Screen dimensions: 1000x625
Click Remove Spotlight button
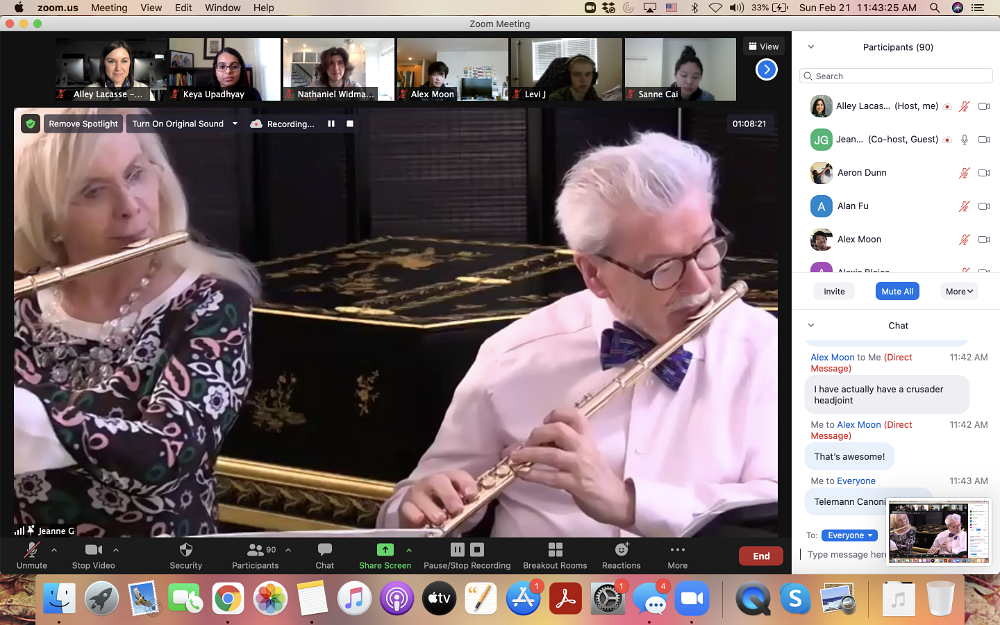(84, 124)
